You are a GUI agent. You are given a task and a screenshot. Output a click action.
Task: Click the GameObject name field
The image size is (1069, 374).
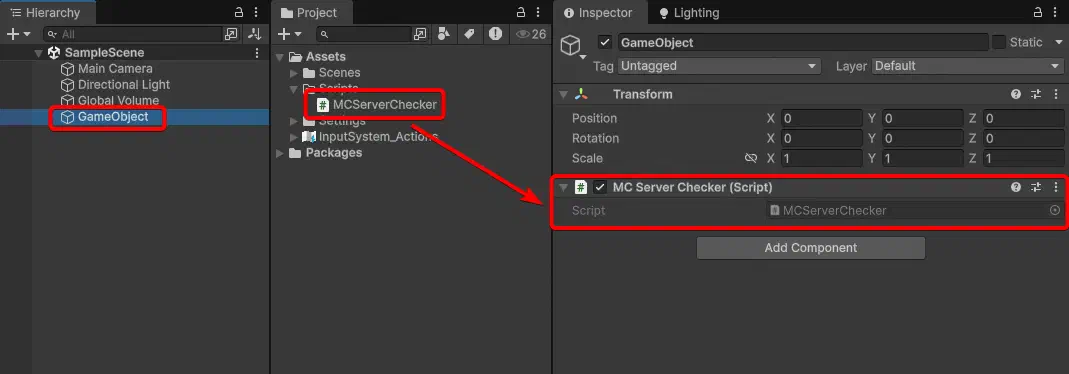click(803, 42)
